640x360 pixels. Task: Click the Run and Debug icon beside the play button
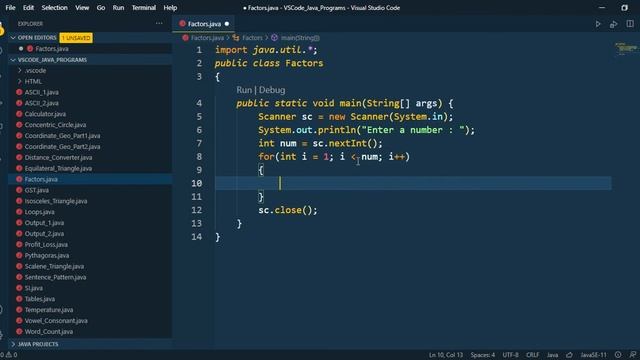613,24
